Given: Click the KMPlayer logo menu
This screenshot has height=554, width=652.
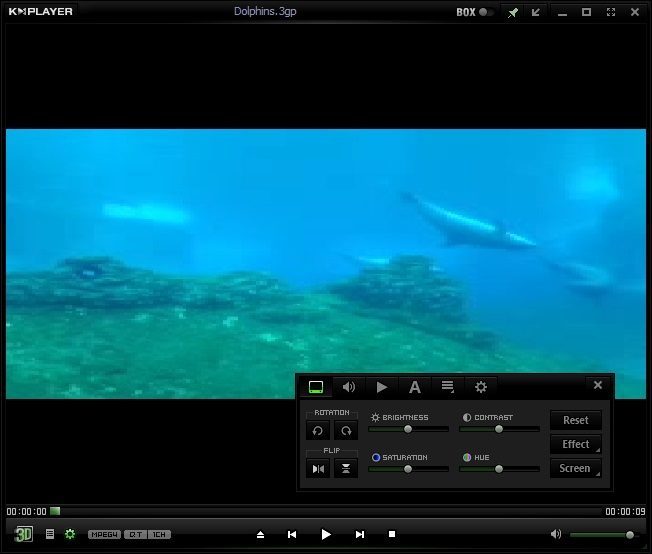Looking at the screenshot, I should (x=41, y=12).
